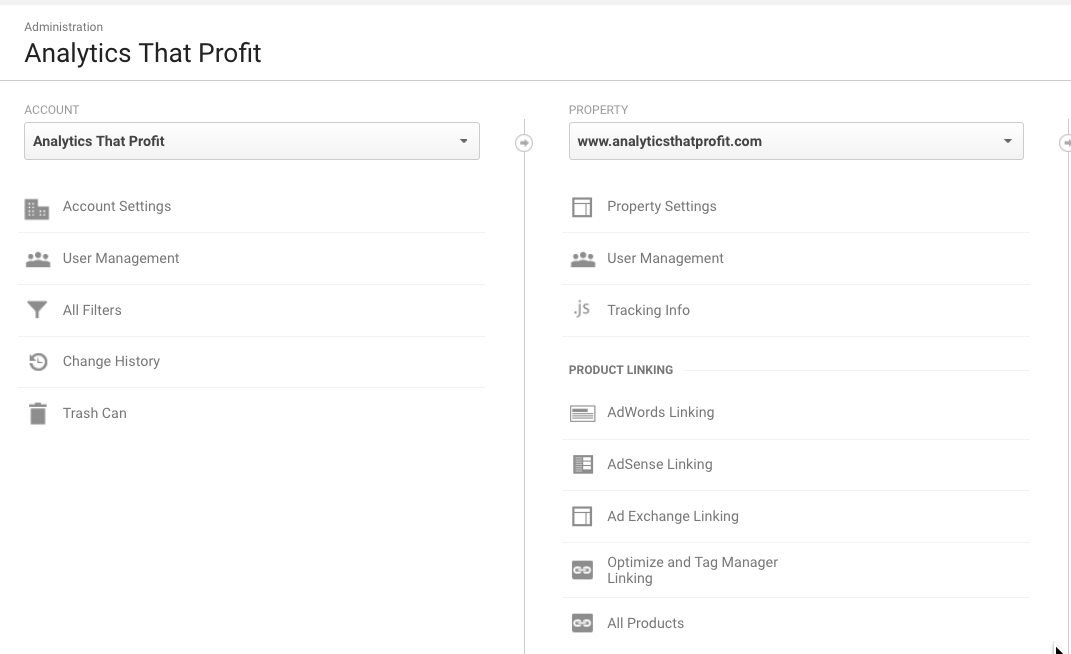The height and width of the screenshot is (654, 1071).
Task: Open Account Settings
Action: (117, 206)
